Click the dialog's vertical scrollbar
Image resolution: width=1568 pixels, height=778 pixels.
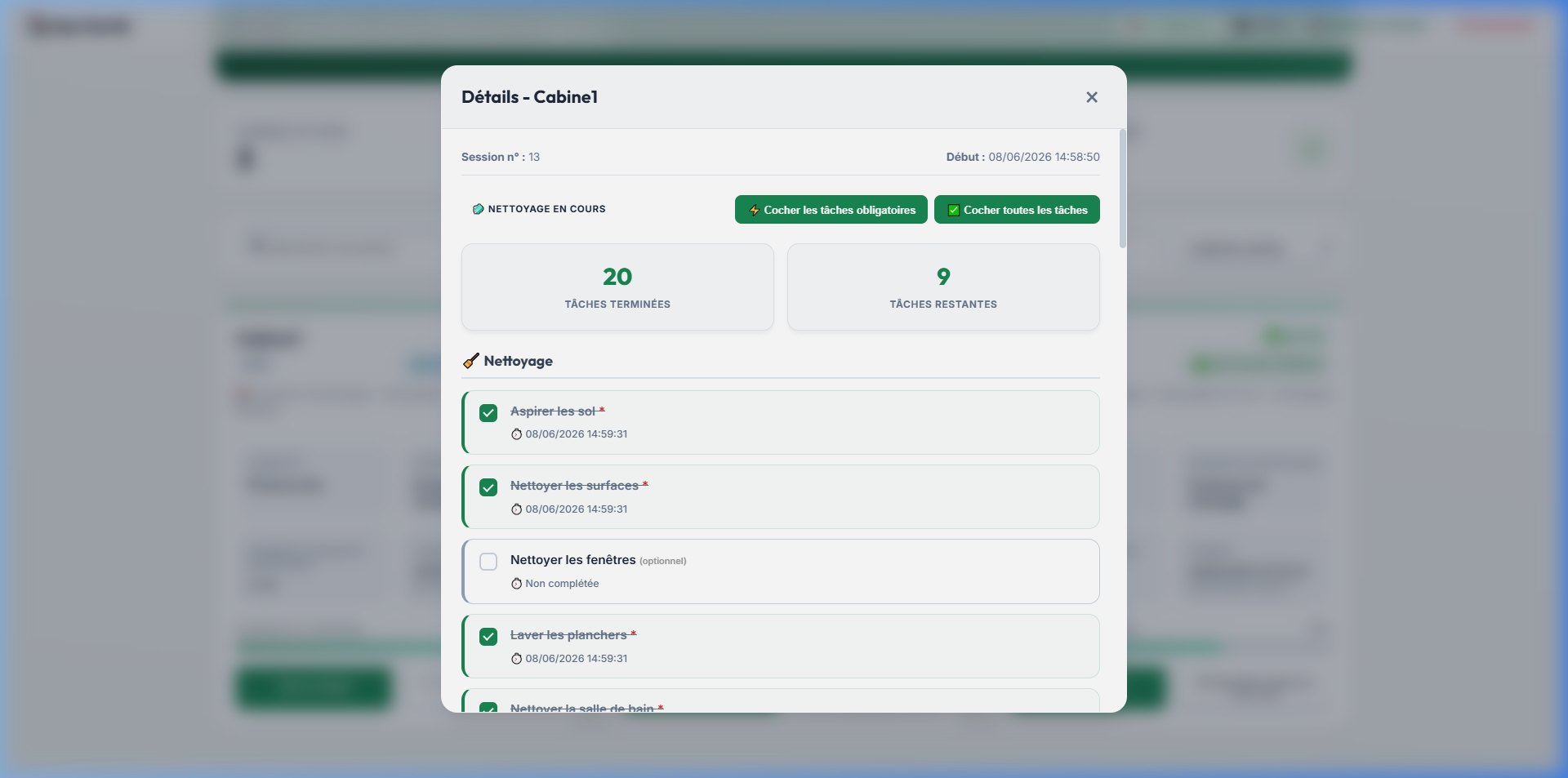tap(1123, 189)
